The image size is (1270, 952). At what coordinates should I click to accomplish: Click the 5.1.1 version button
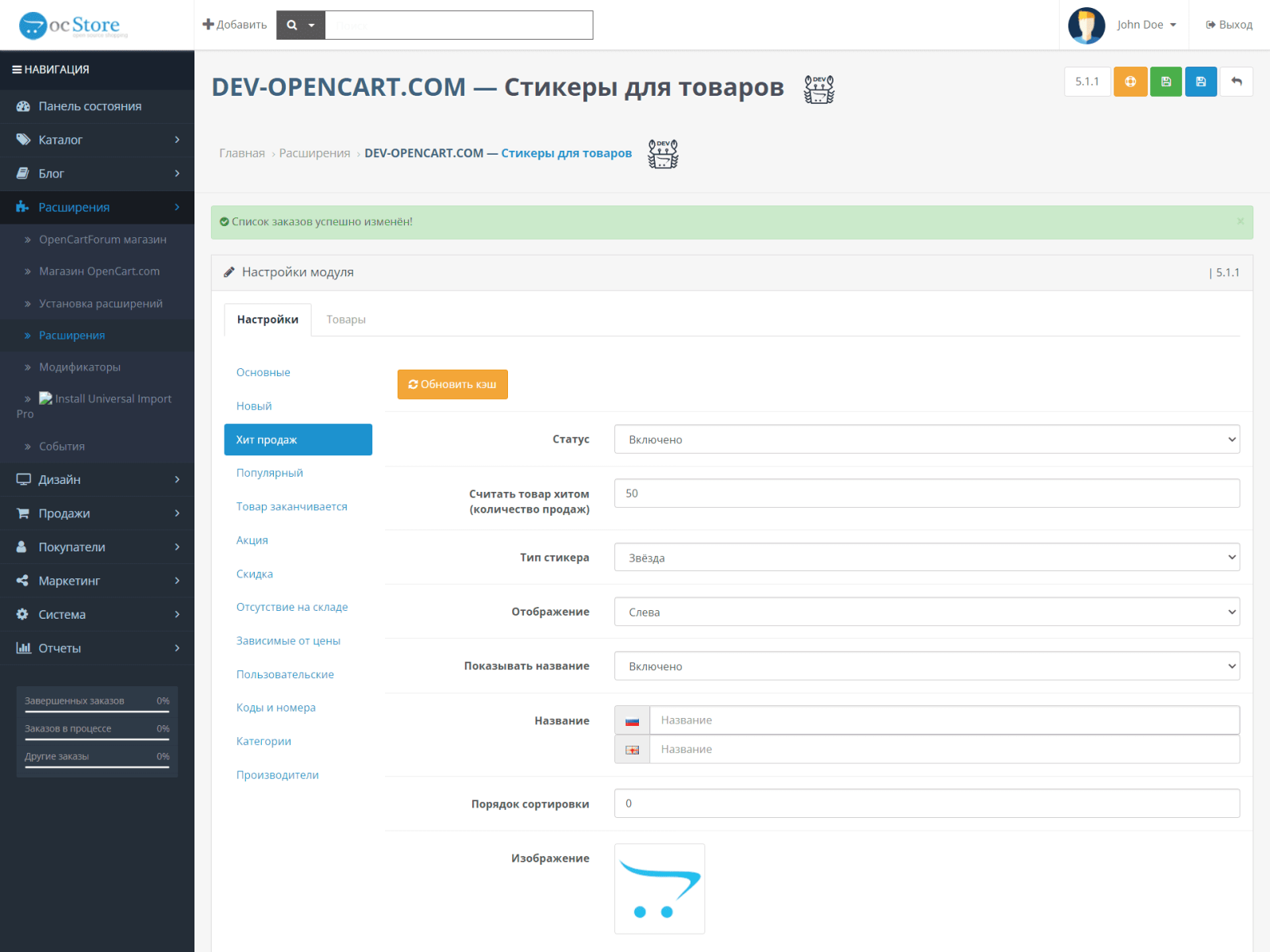(x=1087, y=82)
